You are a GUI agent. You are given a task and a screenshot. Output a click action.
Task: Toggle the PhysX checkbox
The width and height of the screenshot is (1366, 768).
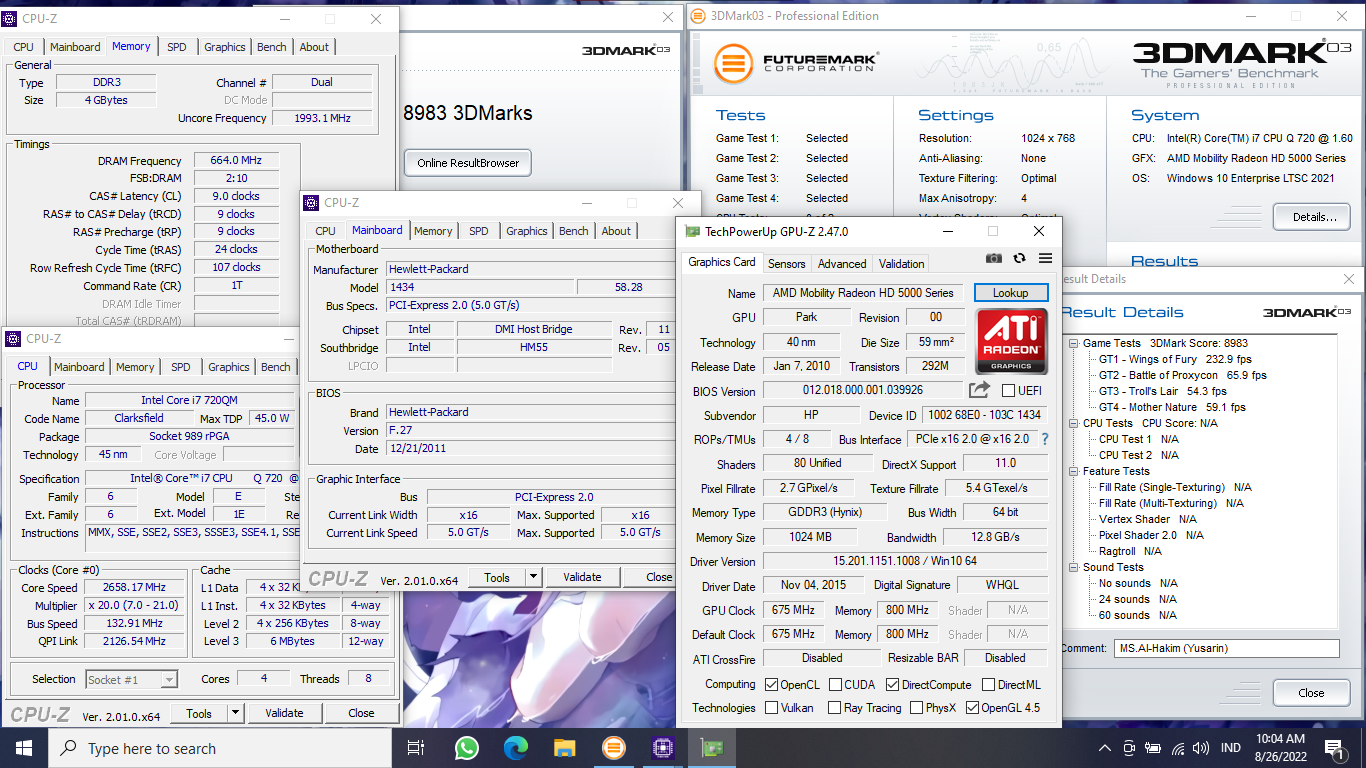pyautogui.click(x=917, y=708)
